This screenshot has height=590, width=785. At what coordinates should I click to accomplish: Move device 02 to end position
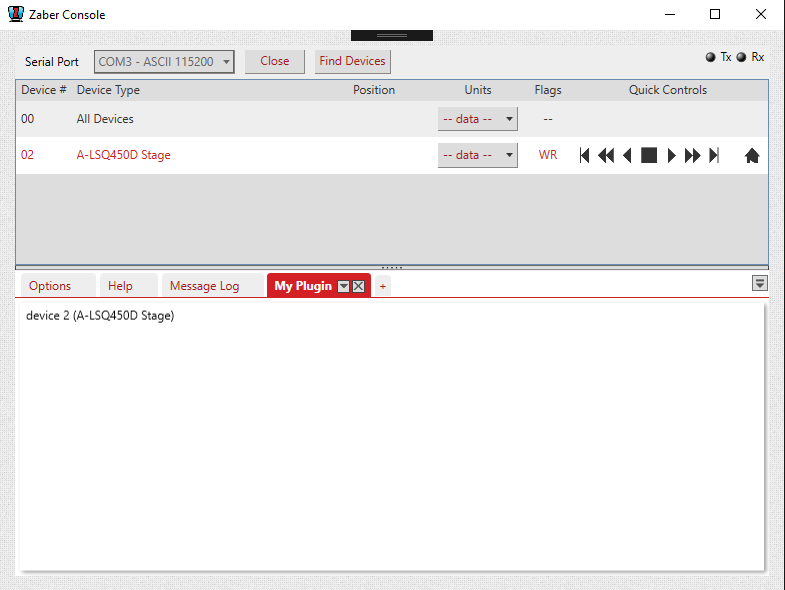(x=714, y=155)
